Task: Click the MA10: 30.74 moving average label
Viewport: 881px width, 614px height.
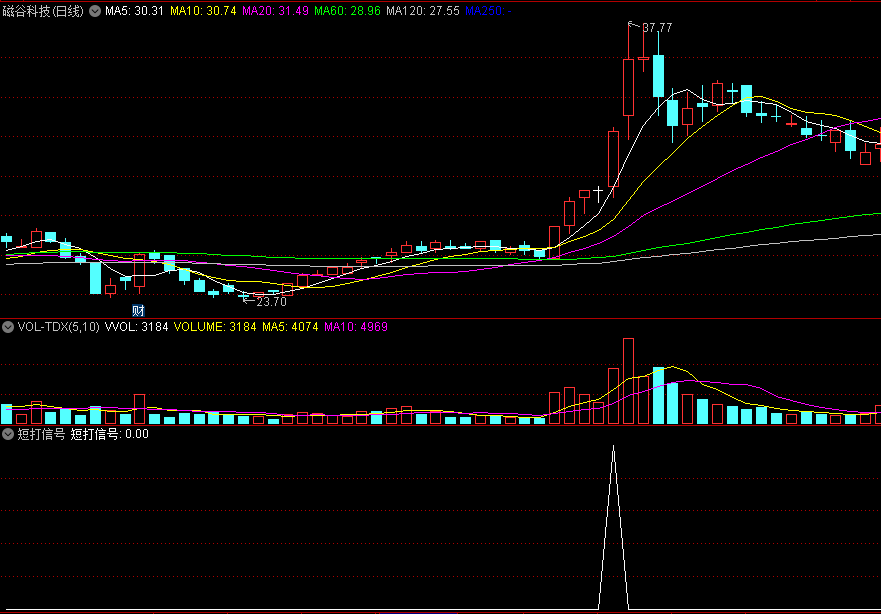Action: coord(203,11)
